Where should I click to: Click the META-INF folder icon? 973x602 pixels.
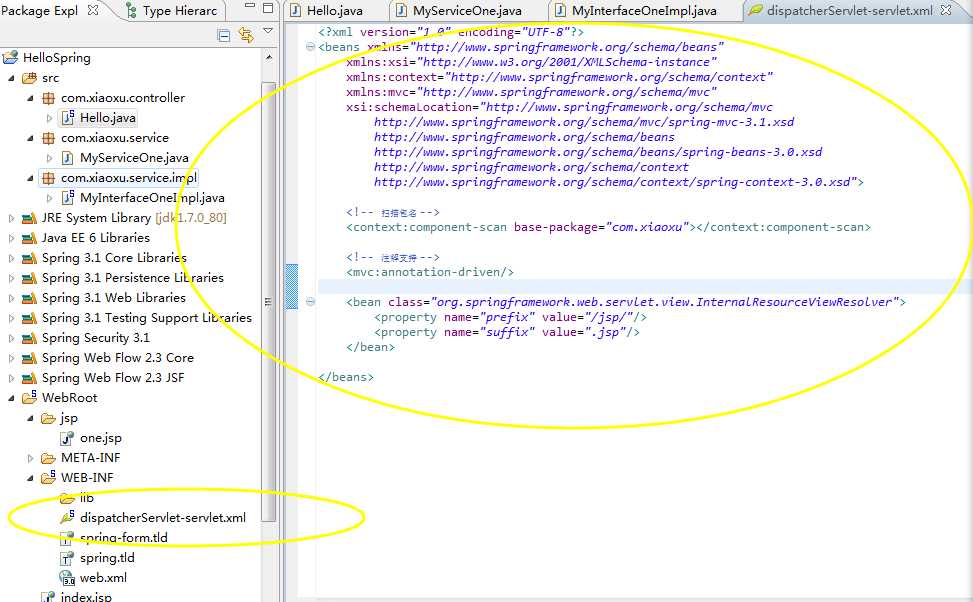[x=48, y=458]
